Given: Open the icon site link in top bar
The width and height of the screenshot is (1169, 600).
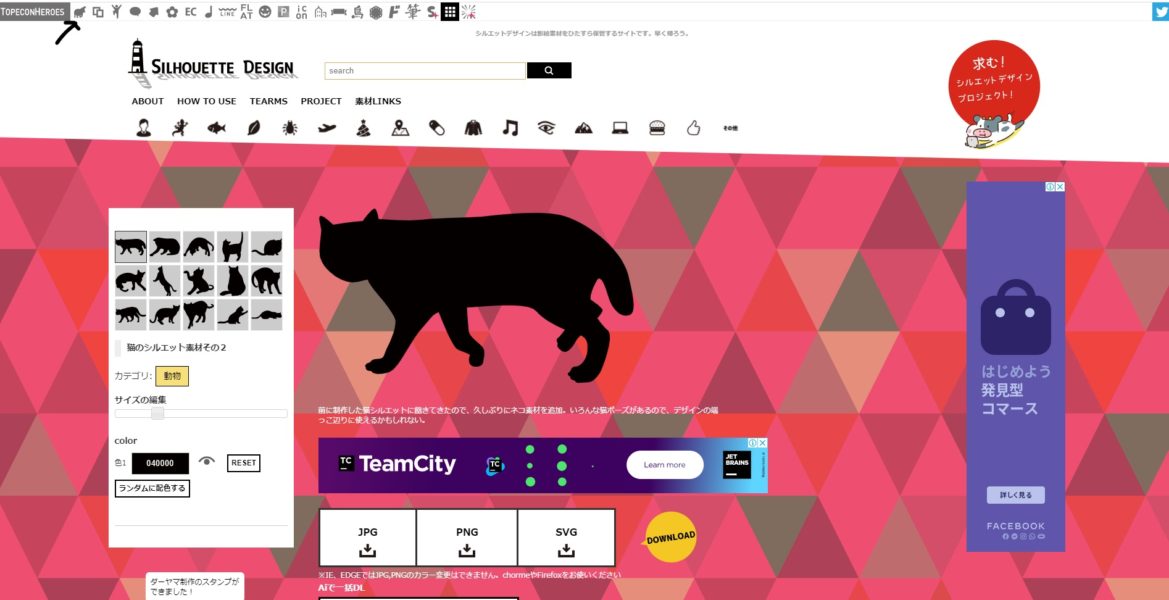Looking at the screenshot, I should tap(301, 12).
